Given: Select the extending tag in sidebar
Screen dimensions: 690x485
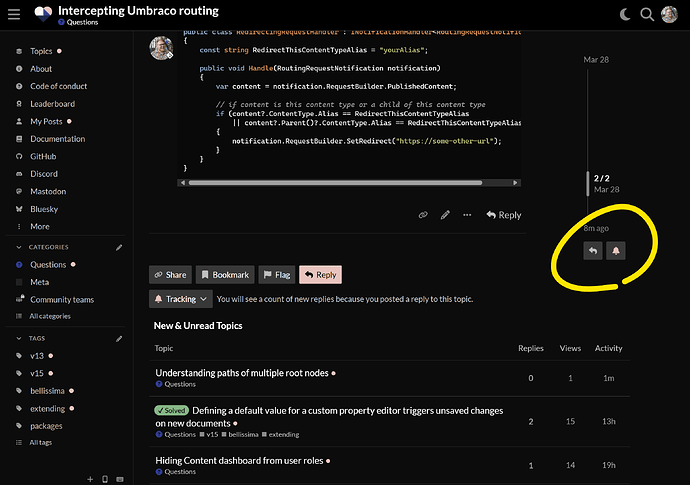Looking at the screenshot, I should tap(48, 408).
